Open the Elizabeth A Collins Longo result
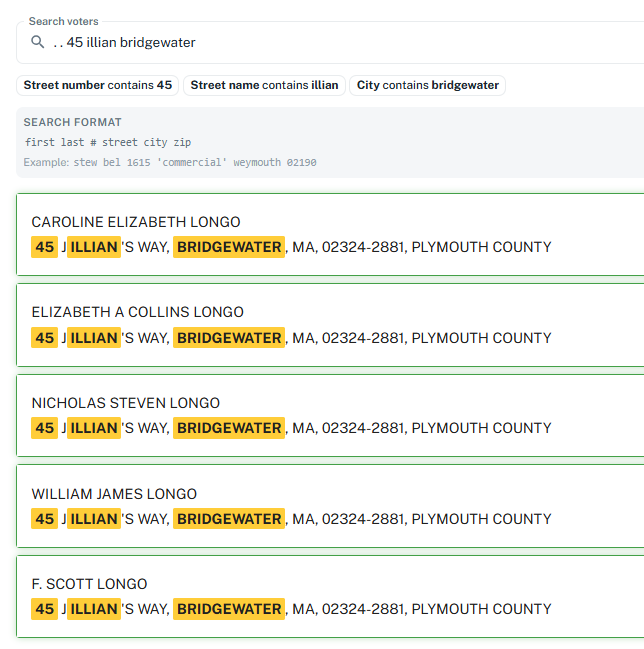This screenshot has height=649, width=644. click(138, 312)
